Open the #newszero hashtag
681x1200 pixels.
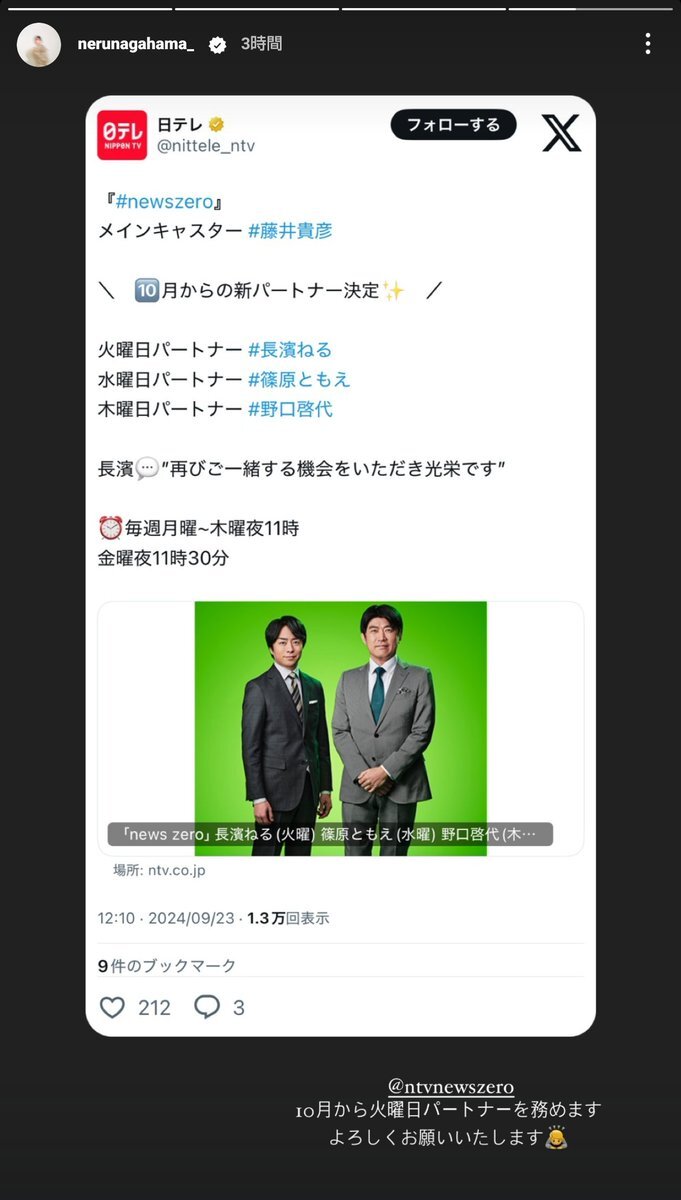click(165, 201)
